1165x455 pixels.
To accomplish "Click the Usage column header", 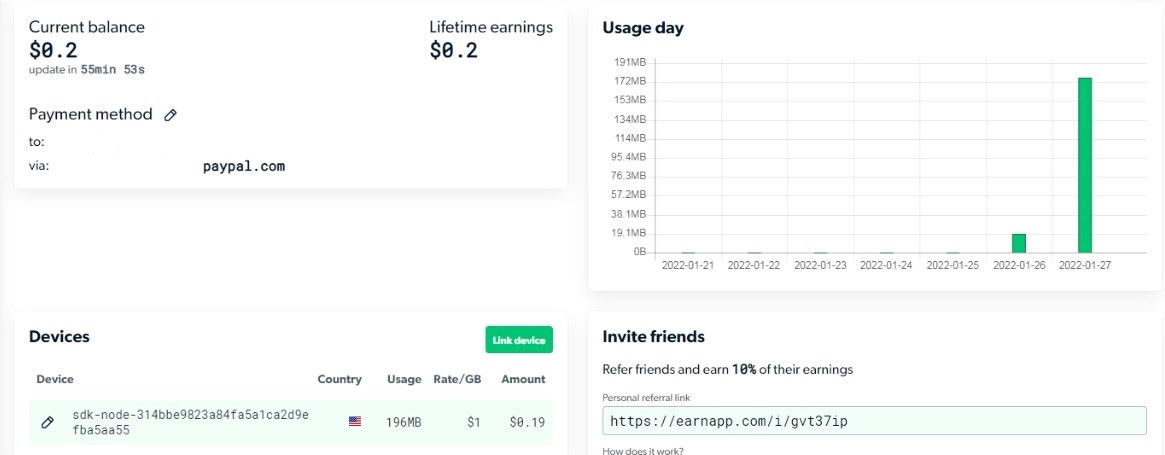I will tap(404, 379).
